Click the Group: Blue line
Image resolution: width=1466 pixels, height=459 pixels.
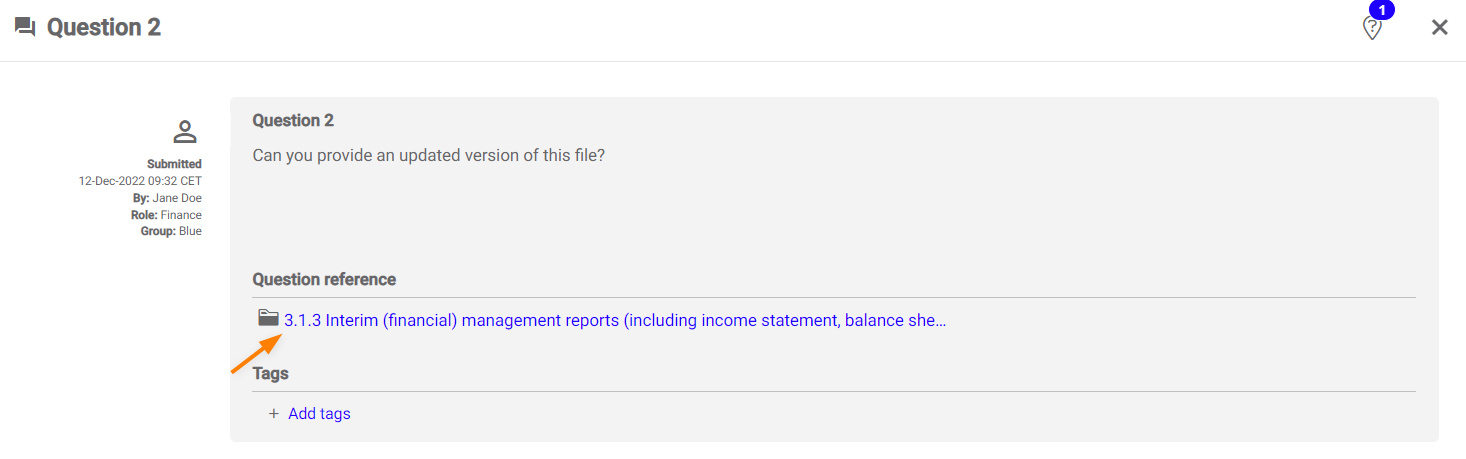171,231
